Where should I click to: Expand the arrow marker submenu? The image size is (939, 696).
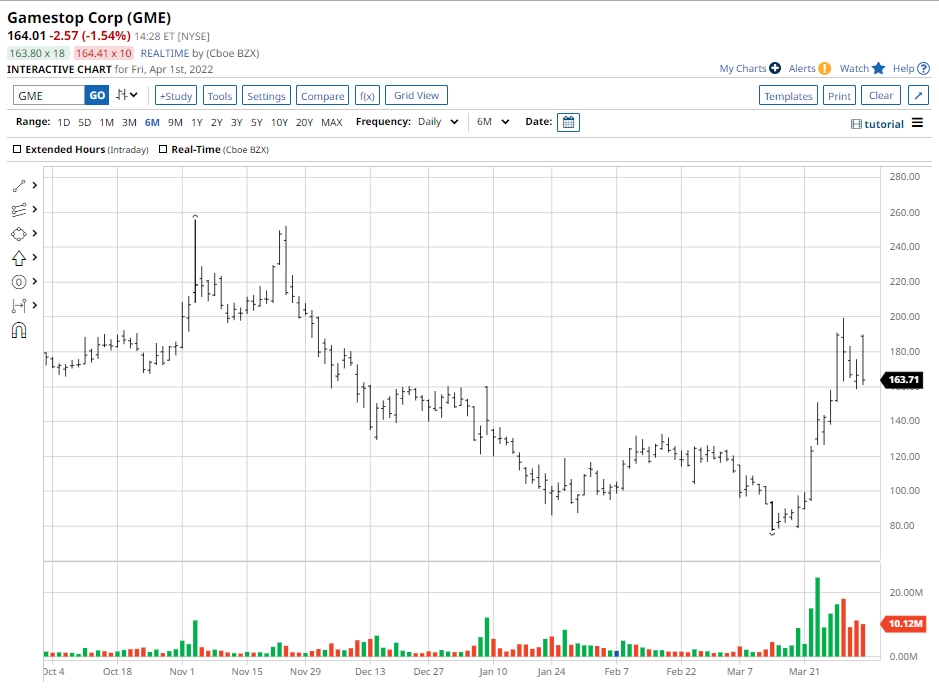[35, 258]
